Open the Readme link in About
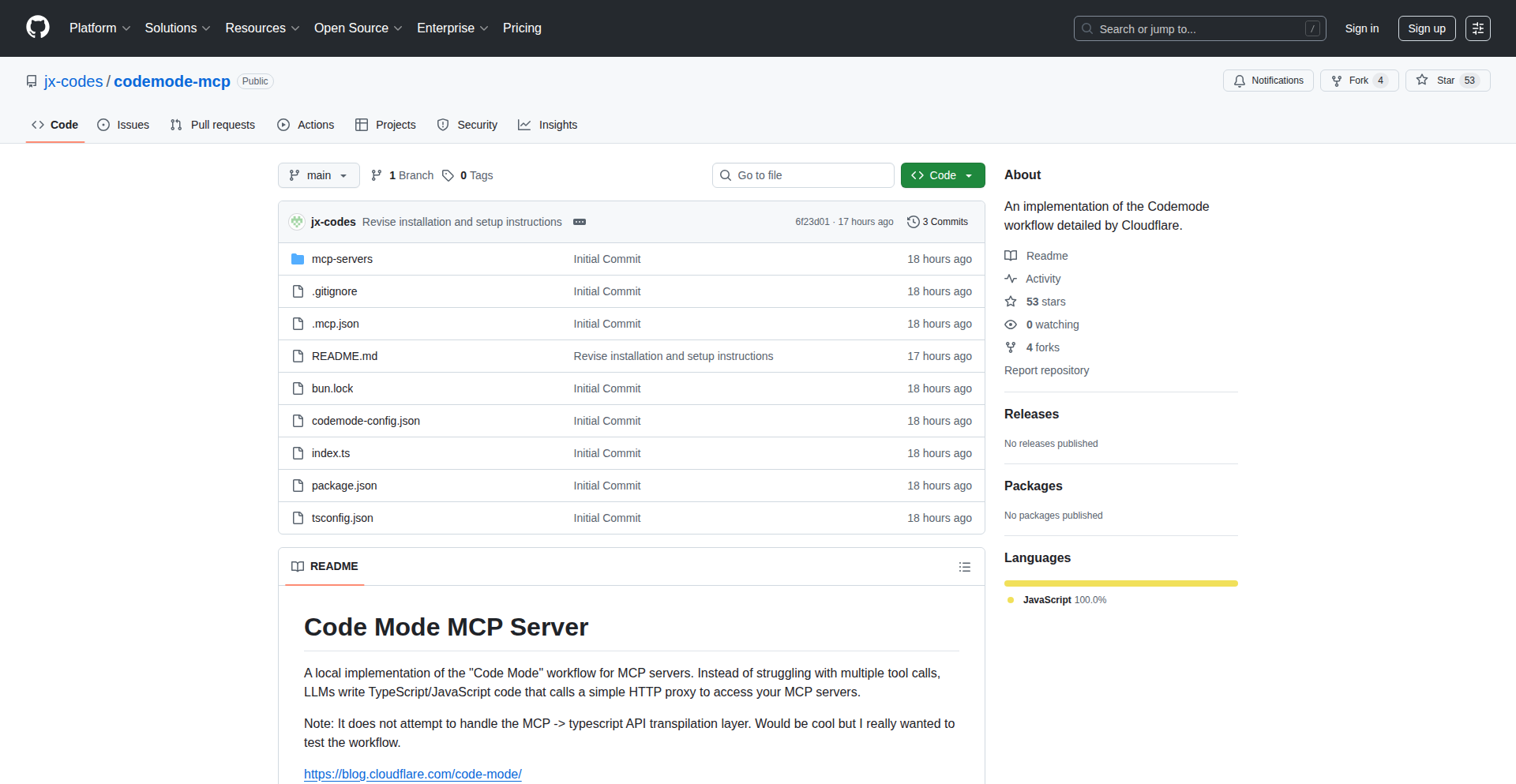Viewport: 1516px width, 784px height. coord(1036,256)
